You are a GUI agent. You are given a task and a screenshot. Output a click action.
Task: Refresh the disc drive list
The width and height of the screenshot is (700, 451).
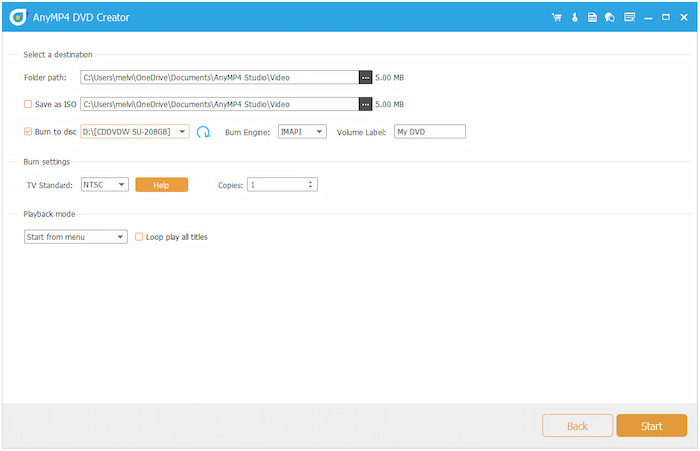[203, 131]
